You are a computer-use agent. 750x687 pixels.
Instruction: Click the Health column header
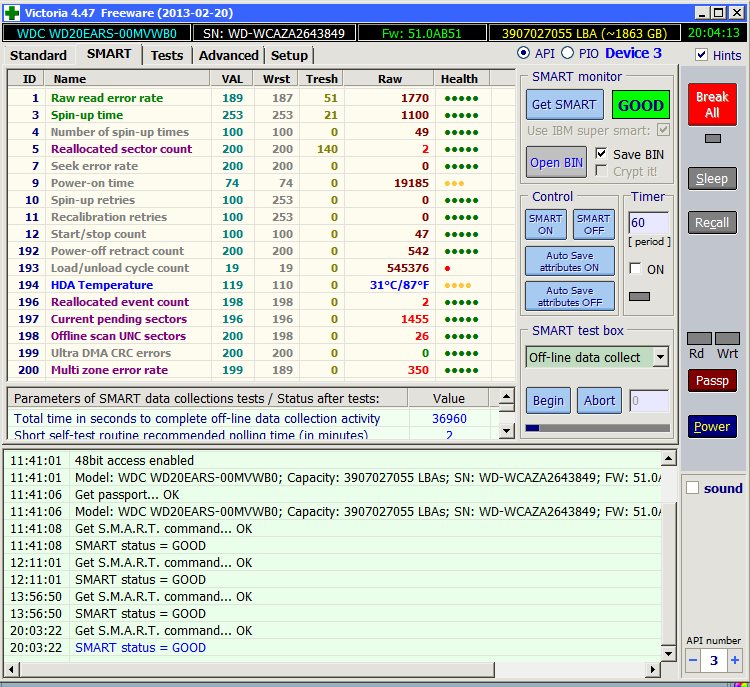462,79
